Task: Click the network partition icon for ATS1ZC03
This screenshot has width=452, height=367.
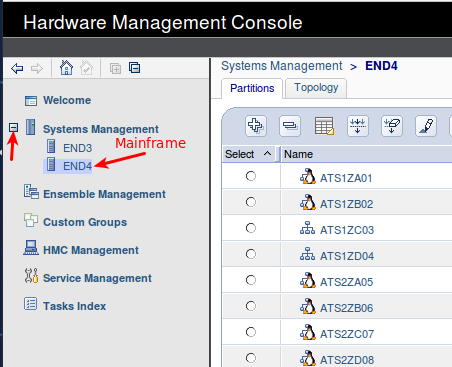Action: coord(307,228)
